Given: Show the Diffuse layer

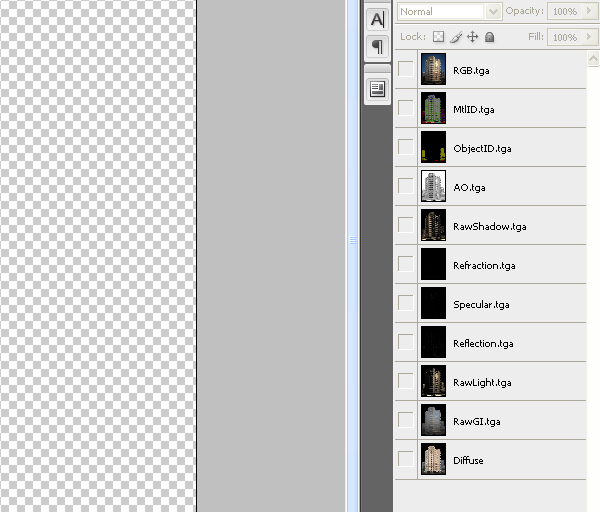Looking at the screenshot, I should click(405, 459).
